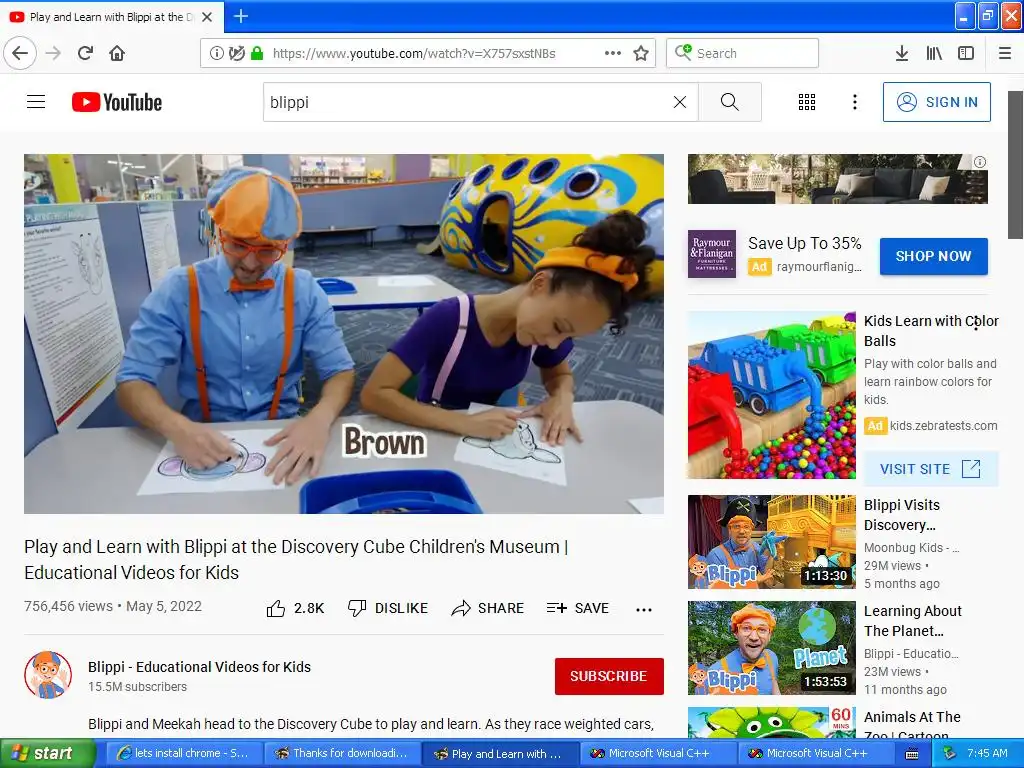Open the Kids Learn with Color Balls thumbnail

[x=771, y=395]
